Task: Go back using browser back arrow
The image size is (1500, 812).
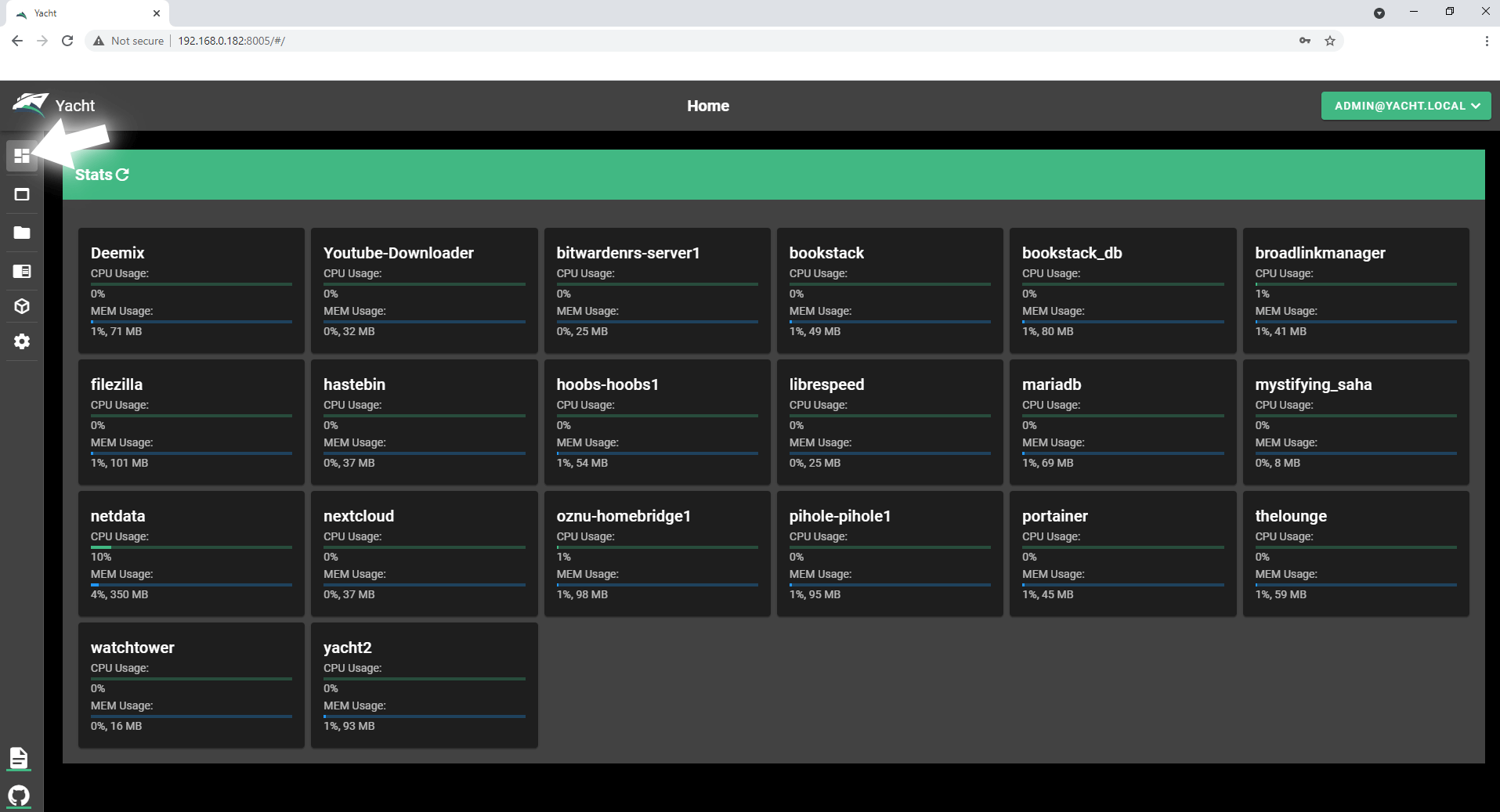Action: click(17, 41)
